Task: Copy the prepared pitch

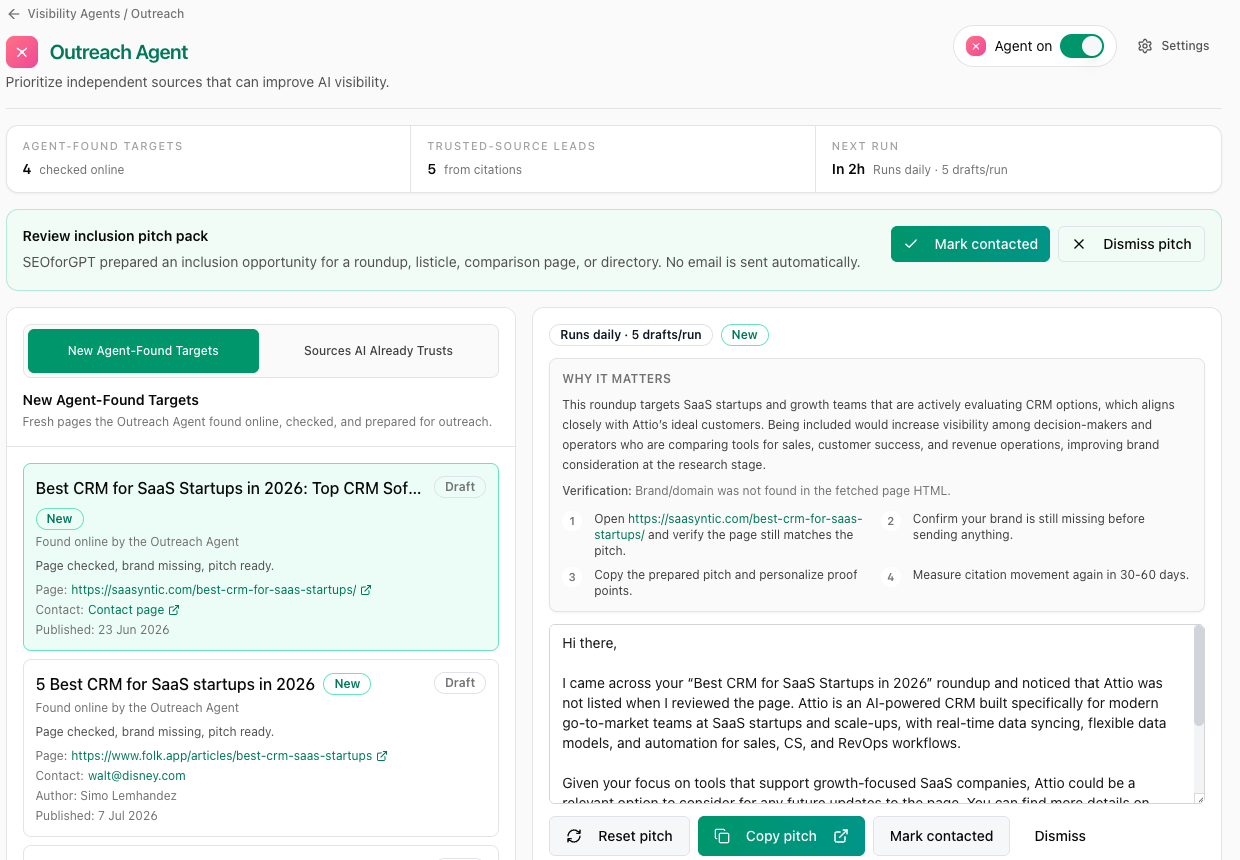Action: (x=781, y=836)
